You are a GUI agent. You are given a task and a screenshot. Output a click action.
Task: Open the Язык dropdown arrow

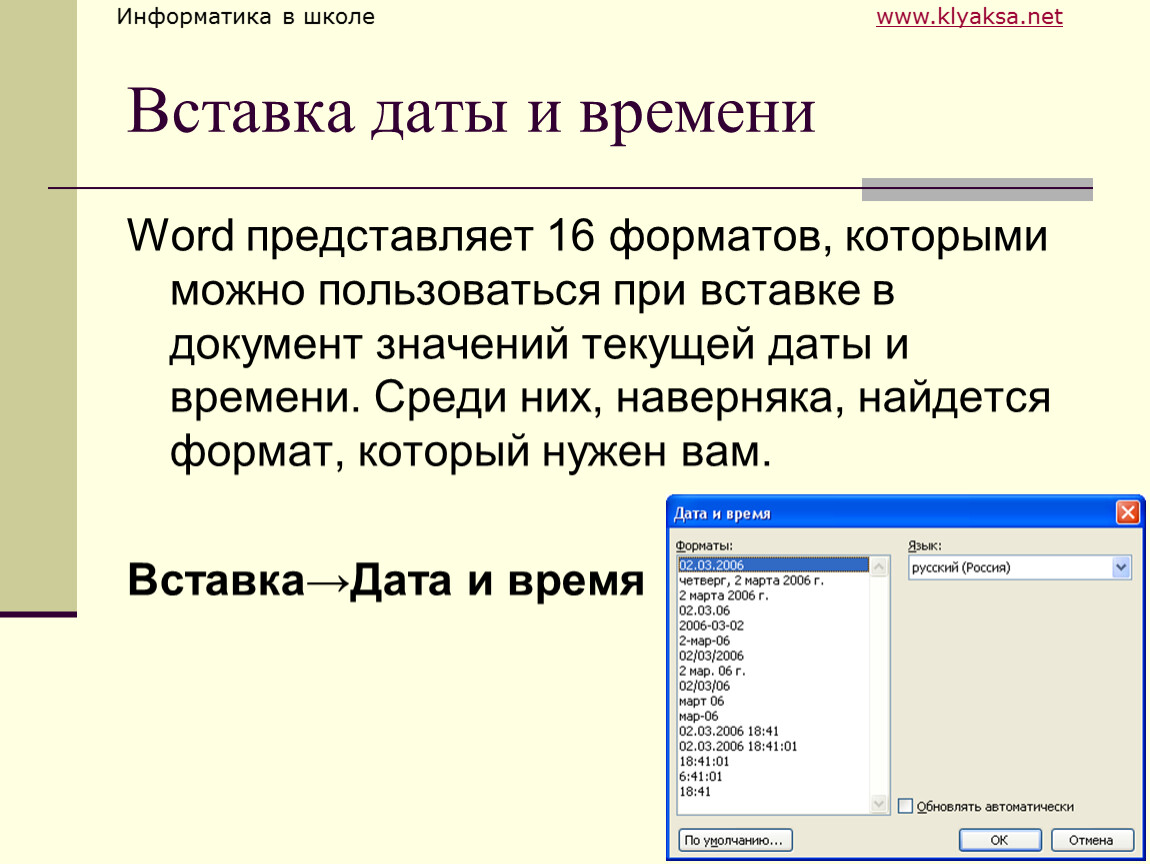pyautogui.click(x=1121, y=567)
